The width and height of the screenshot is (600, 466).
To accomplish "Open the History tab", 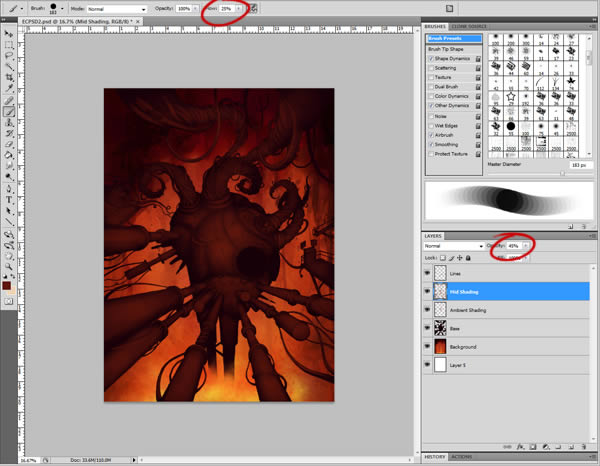I will [x=435, y=457].
